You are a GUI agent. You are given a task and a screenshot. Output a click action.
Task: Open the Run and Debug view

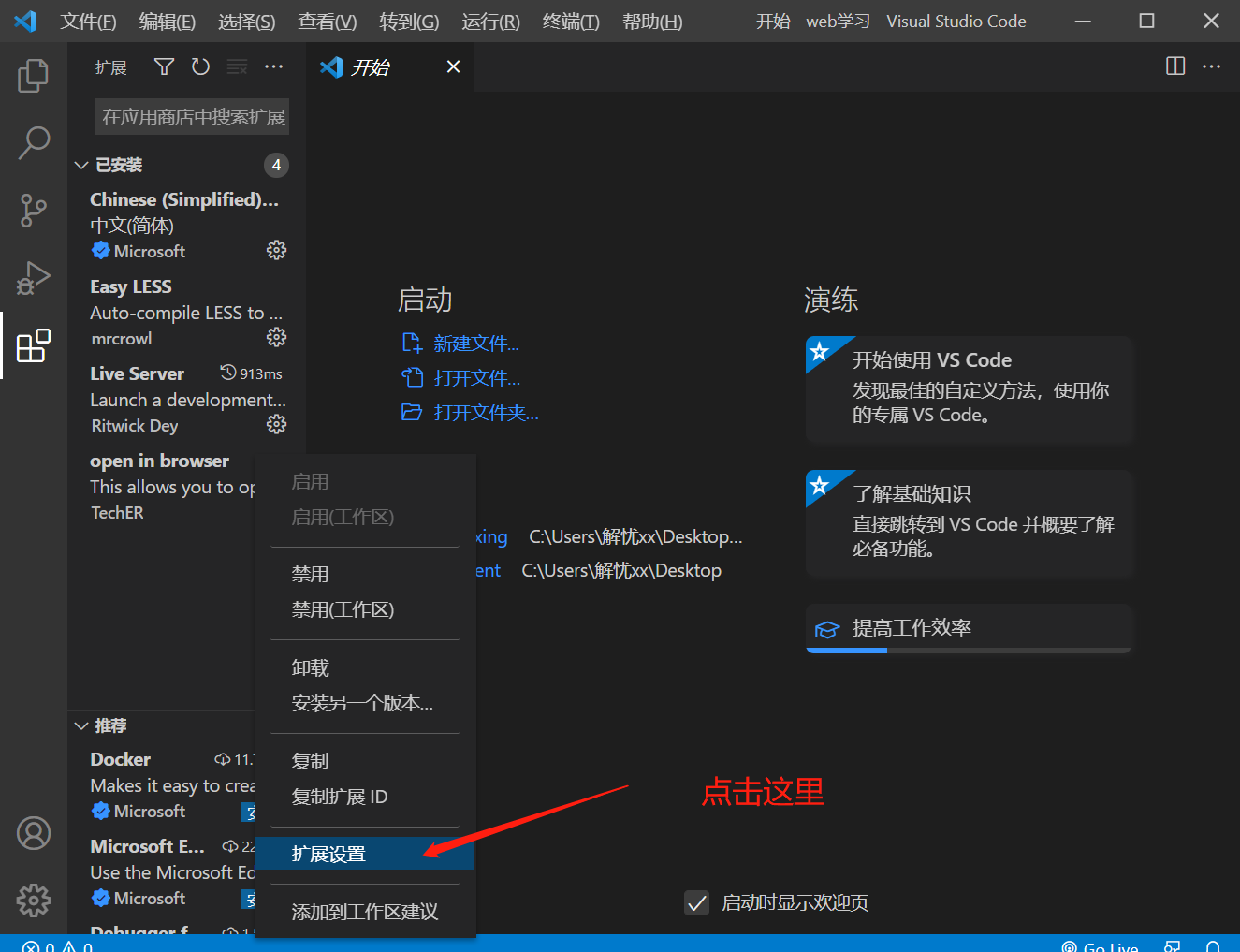click(34, 278)
